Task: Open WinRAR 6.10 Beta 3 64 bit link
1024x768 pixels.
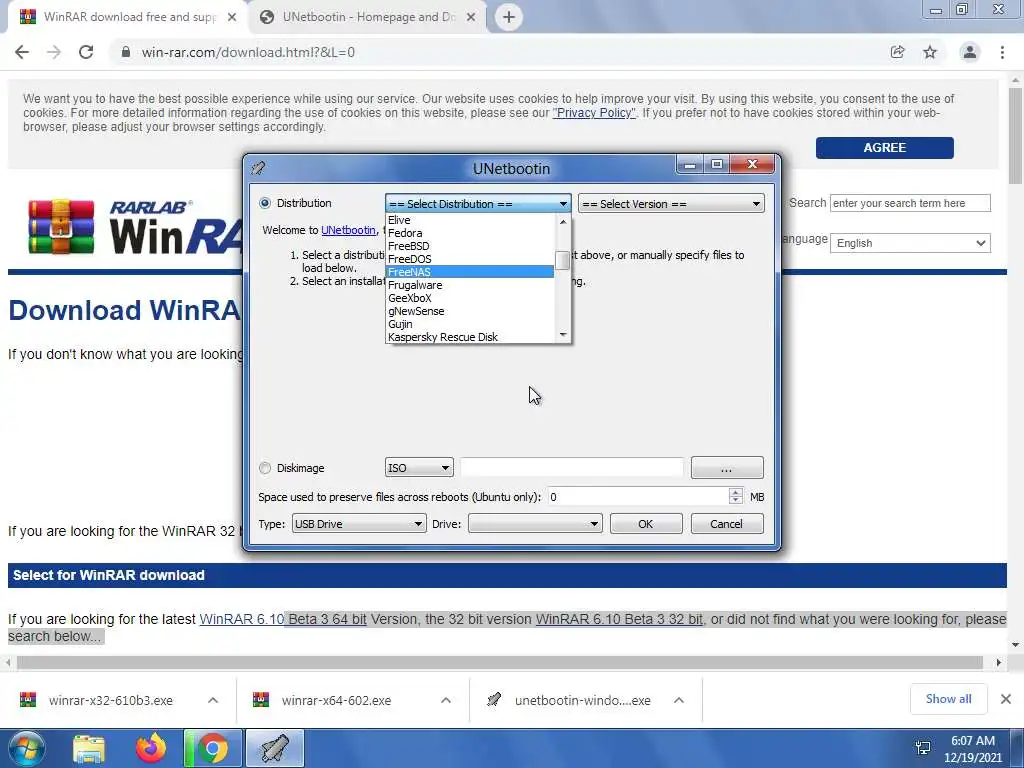Action: (x=283, y=619)
